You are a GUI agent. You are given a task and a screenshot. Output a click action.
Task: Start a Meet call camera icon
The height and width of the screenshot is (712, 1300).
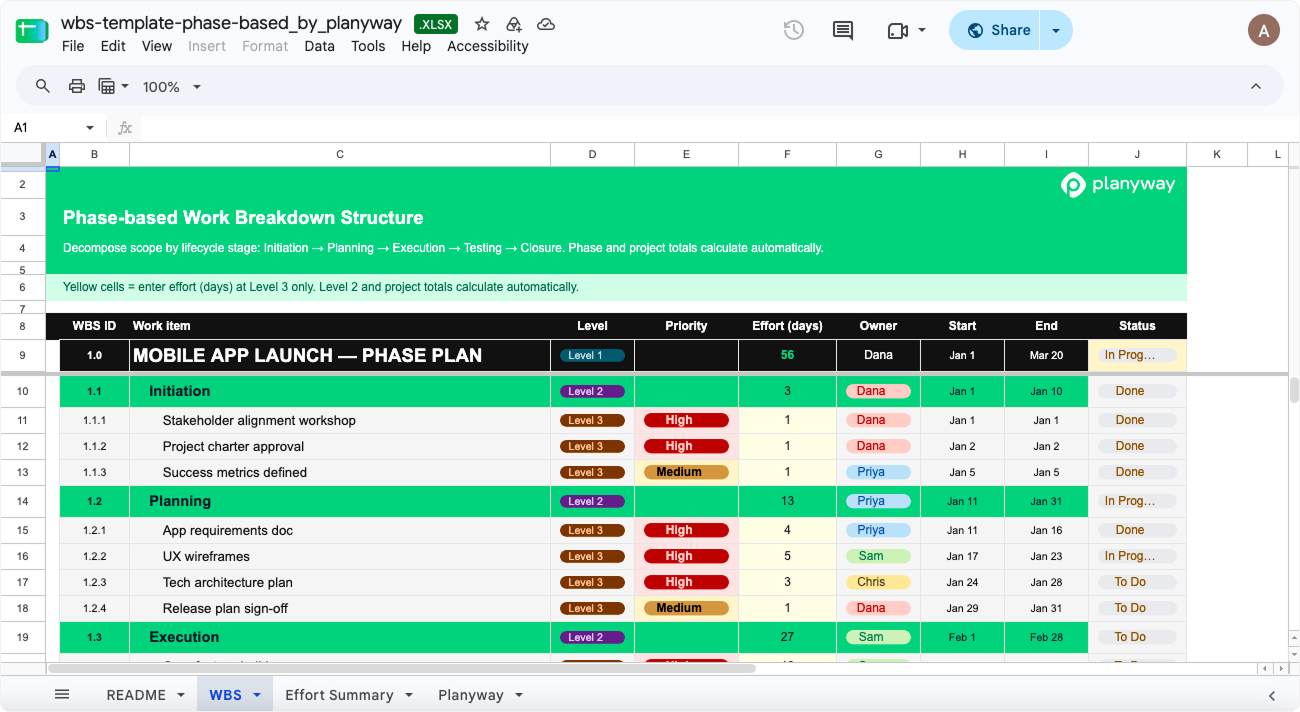coord(897,31)
